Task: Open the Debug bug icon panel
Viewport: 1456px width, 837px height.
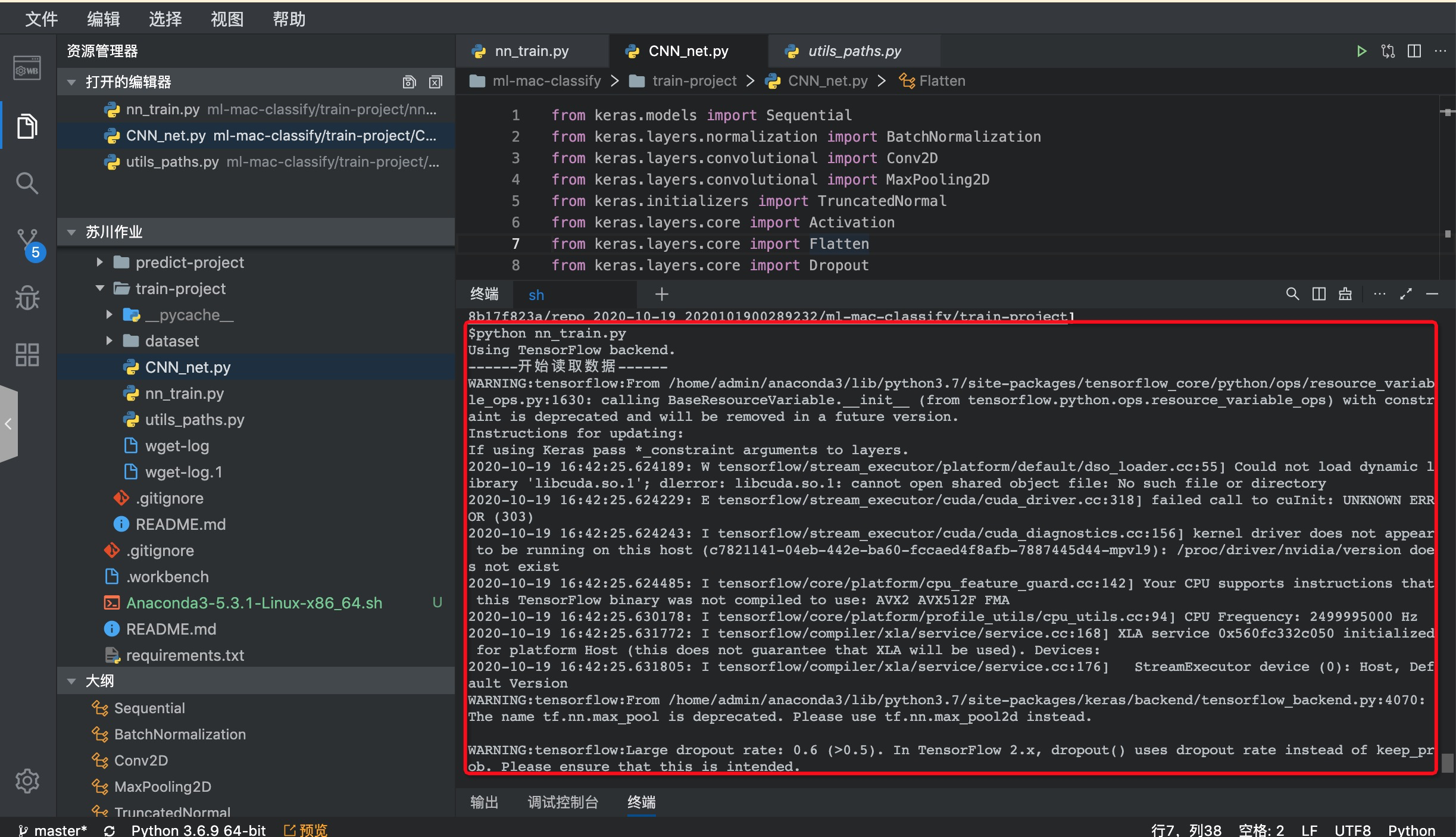Action: (x=27, y=298)
